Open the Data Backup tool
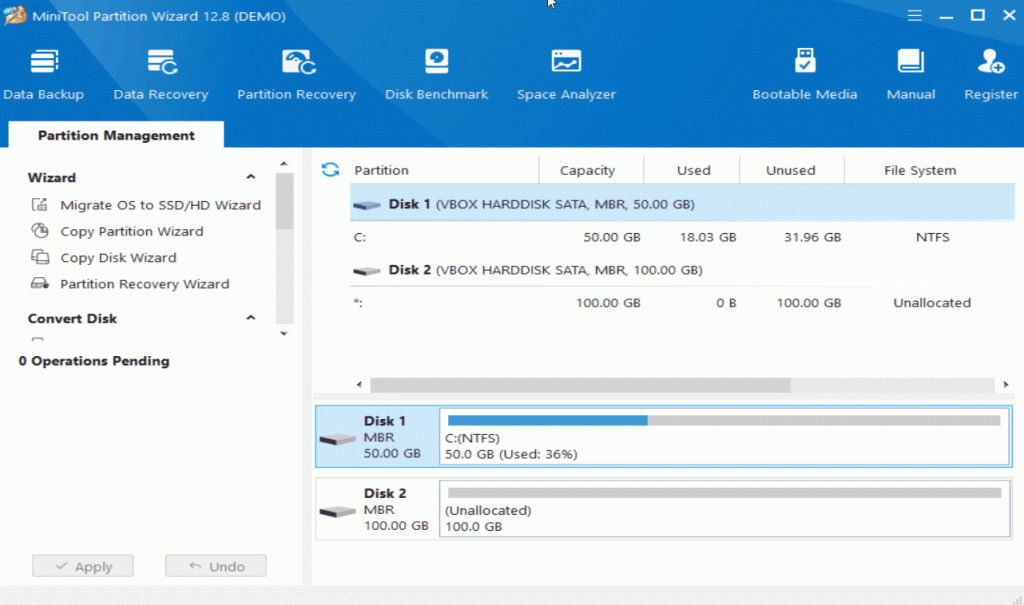This screenshot has width=1024, height=605. coord(42,73)
